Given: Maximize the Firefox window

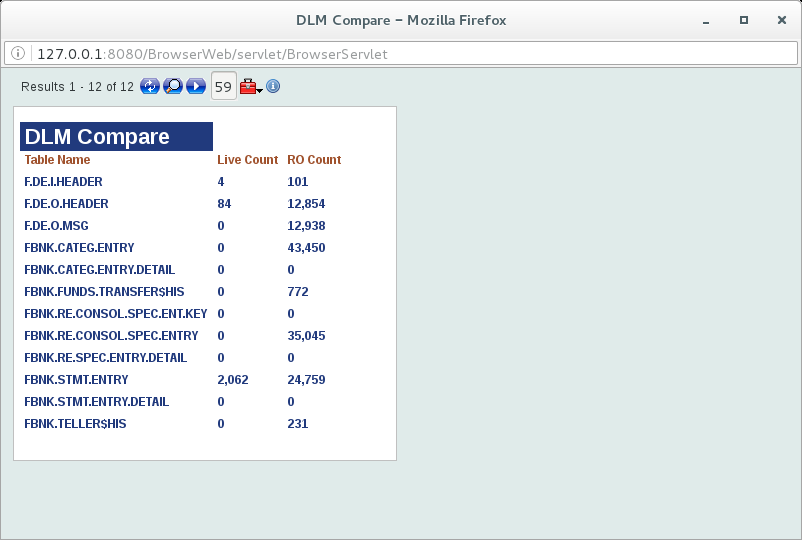Looking at the screenshot, I should click(743, 20).
